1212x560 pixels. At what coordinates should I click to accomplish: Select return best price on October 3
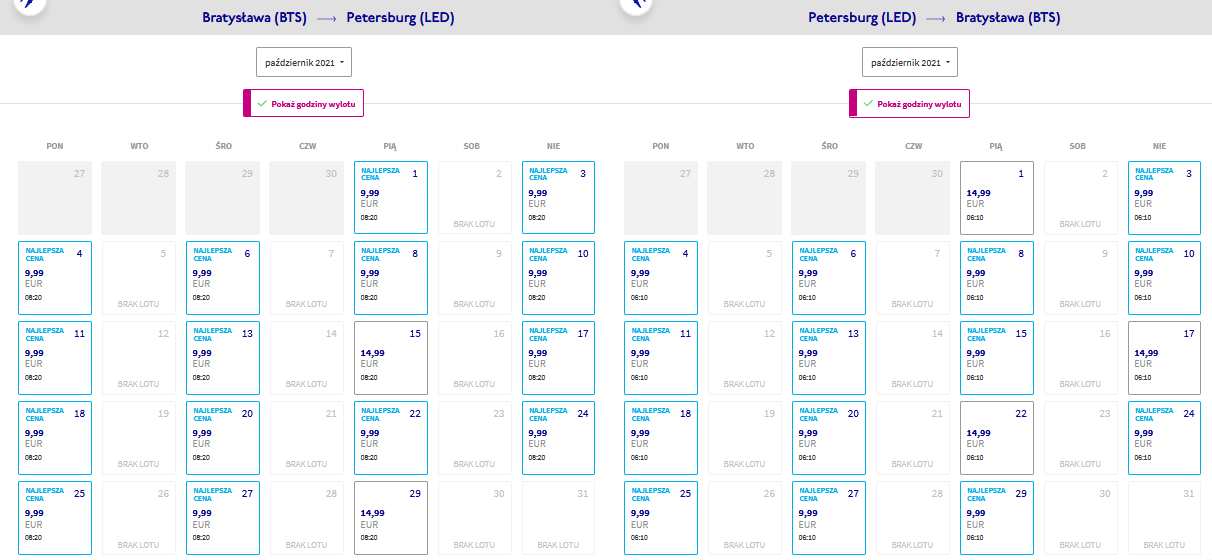(x=1164, y=198)
